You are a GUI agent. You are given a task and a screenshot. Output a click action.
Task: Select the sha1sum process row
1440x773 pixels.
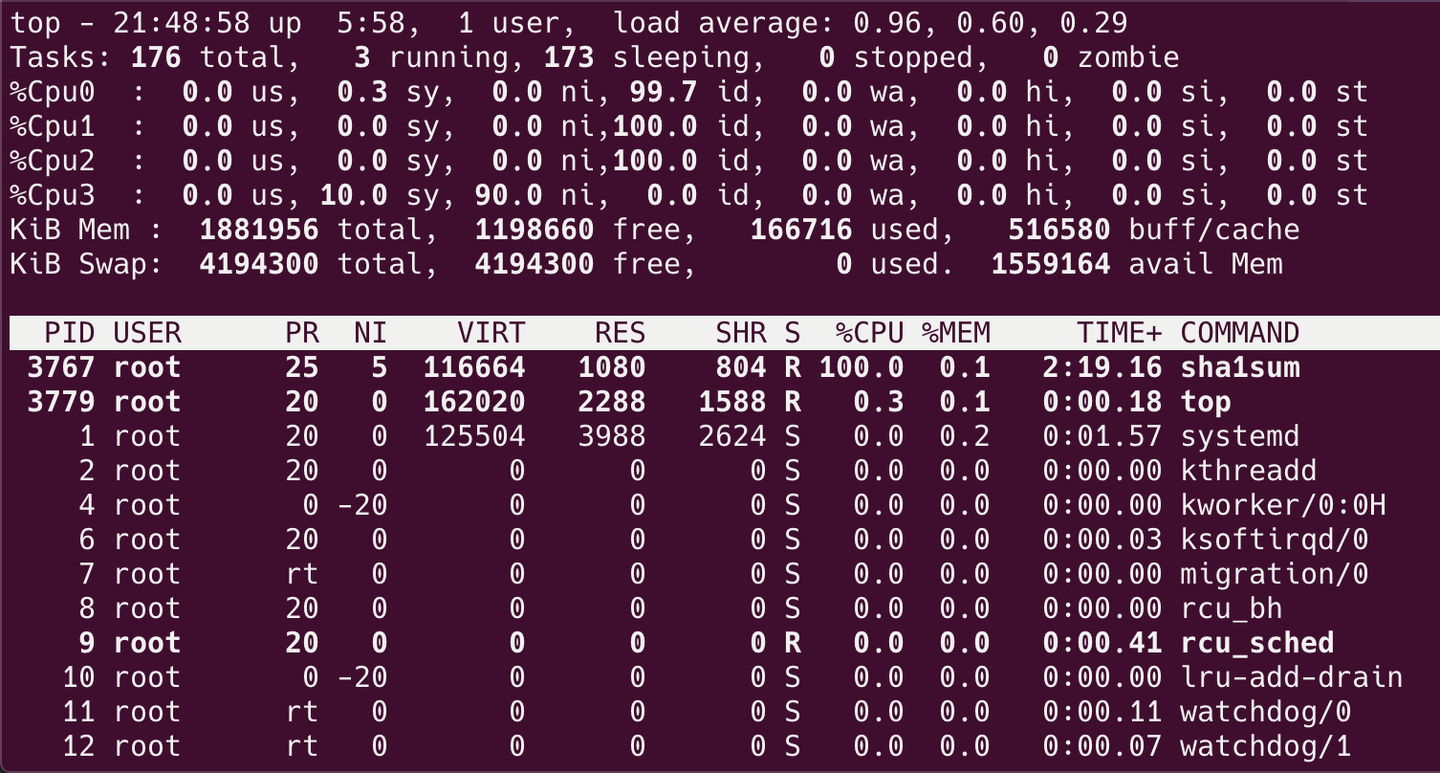[700, 367]
